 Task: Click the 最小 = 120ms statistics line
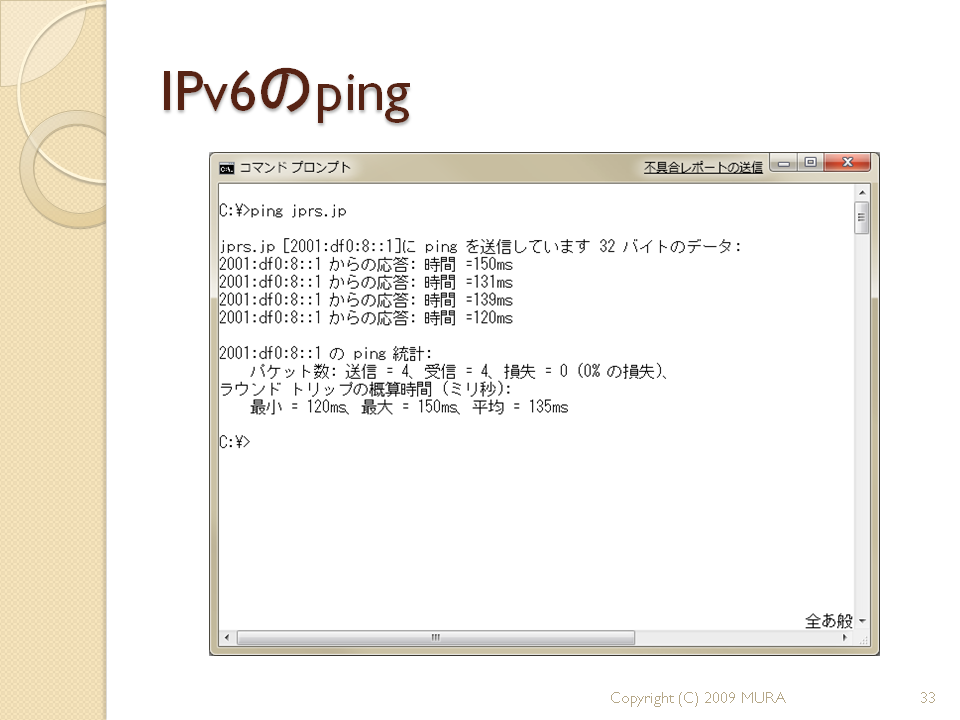pos(409,407)
